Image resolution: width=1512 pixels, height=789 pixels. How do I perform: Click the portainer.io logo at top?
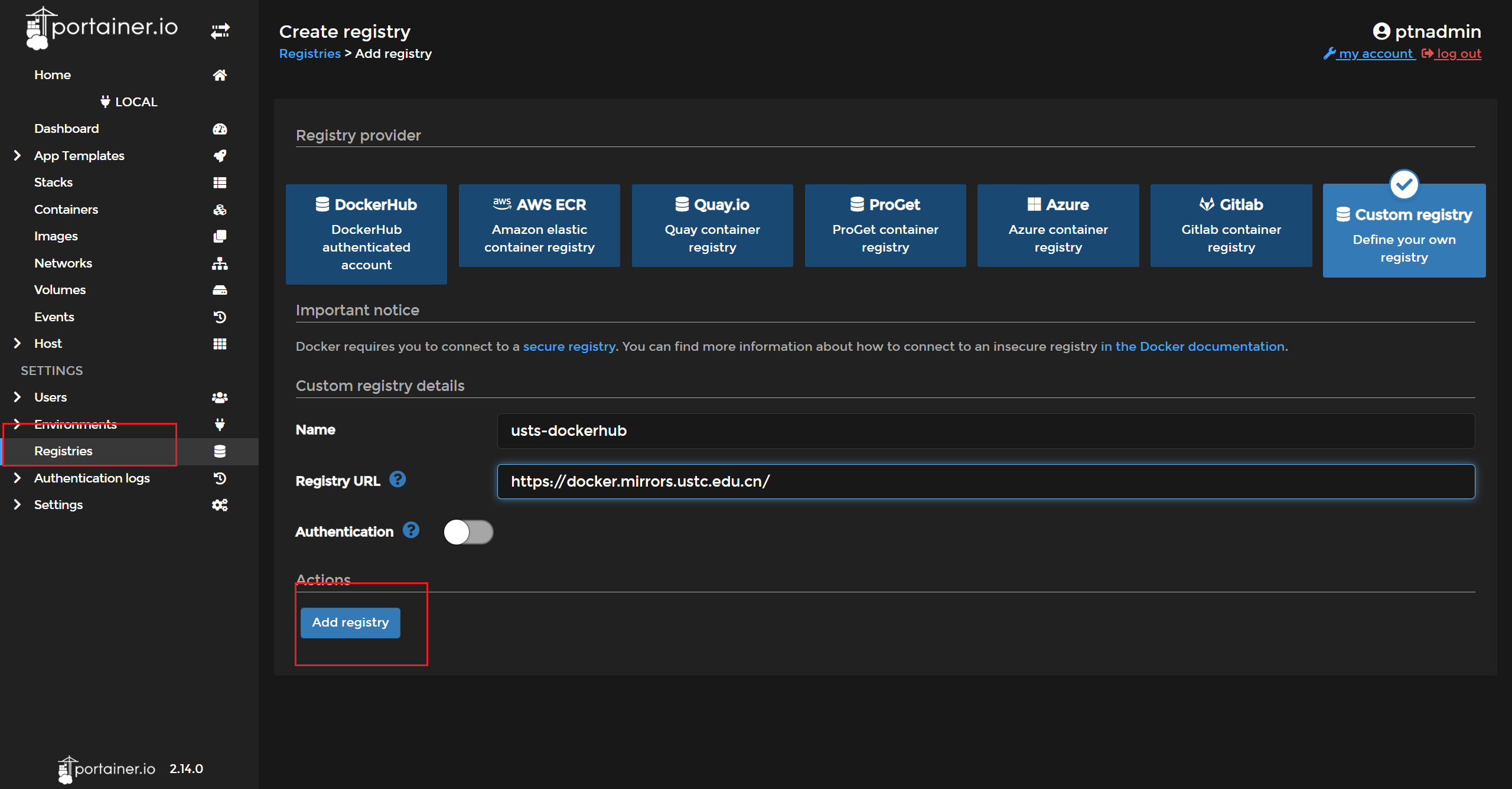pos(102,28)
